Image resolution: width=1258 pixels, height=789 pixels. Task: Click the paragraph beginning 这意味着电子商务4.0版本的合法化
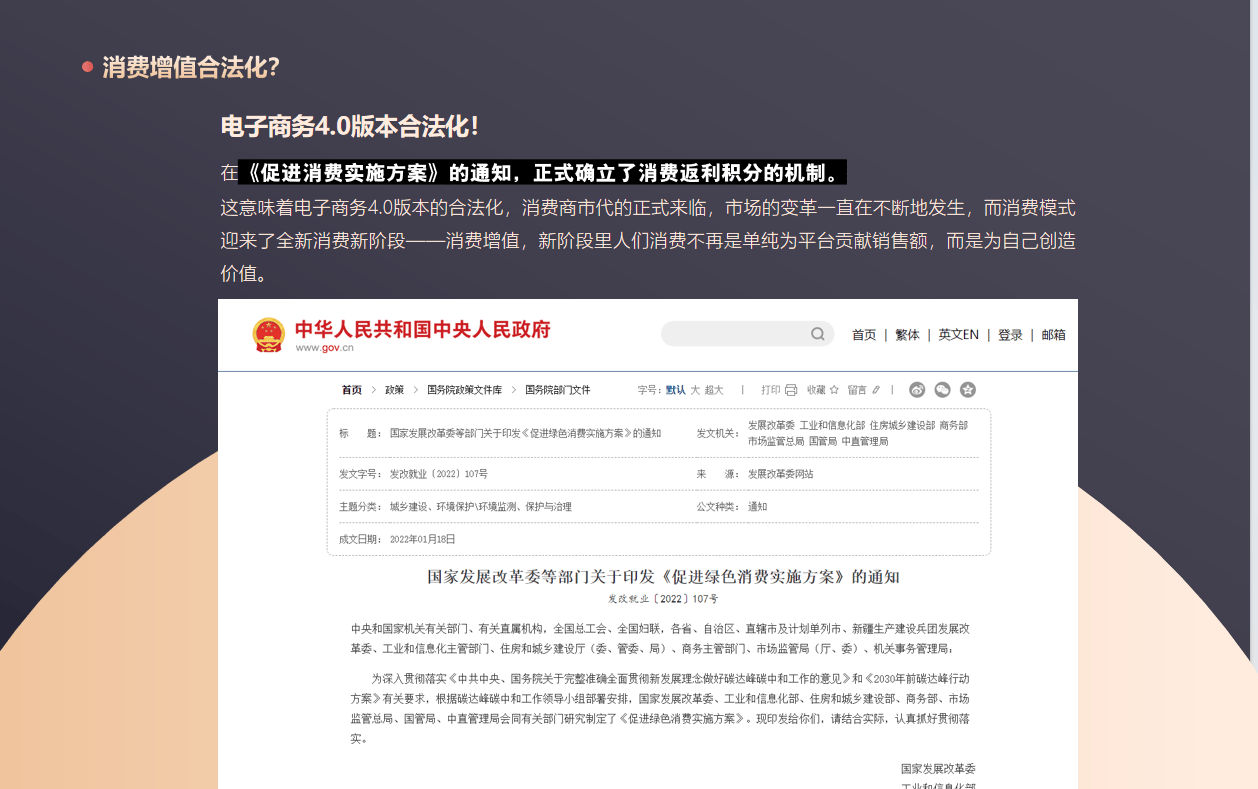click(x=648, y=241)
